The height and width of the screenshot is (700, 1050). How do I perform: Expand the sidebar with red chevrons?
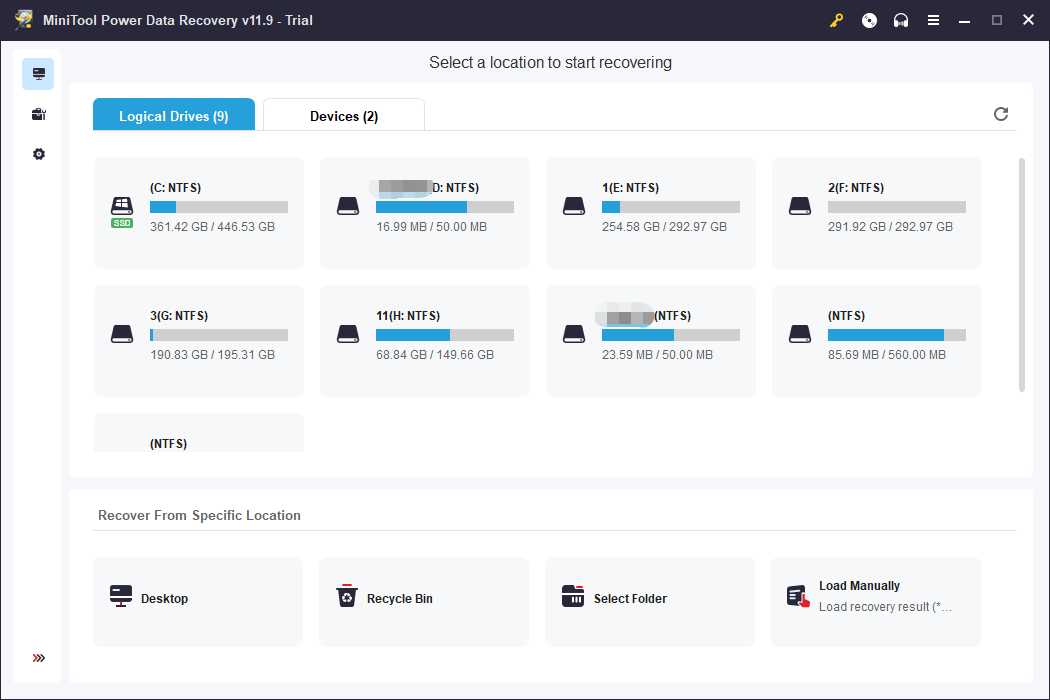[x=39, y=658]
